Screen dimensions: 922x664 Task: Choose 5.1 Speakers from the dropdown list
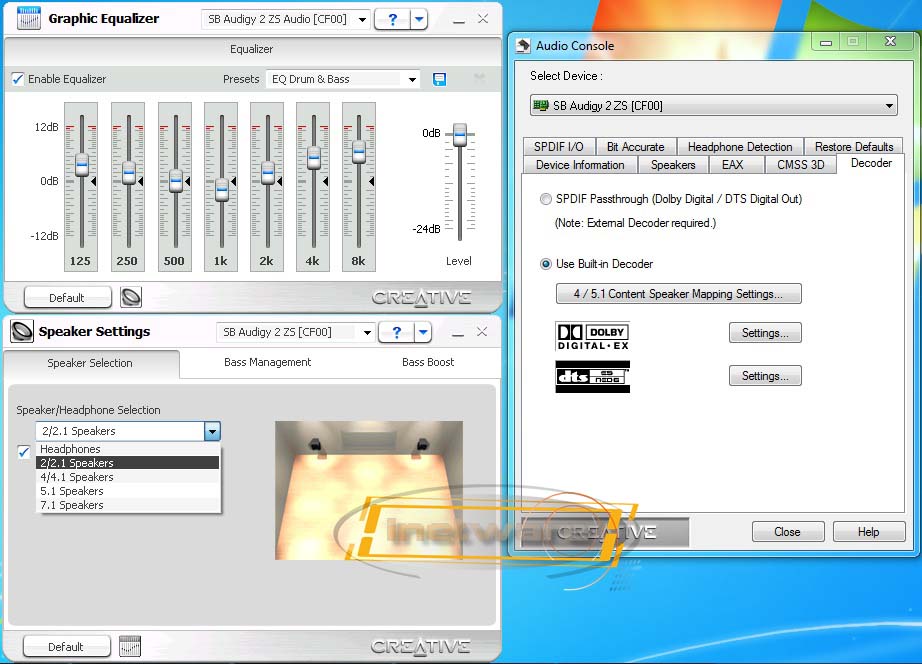tap(71, 491)
